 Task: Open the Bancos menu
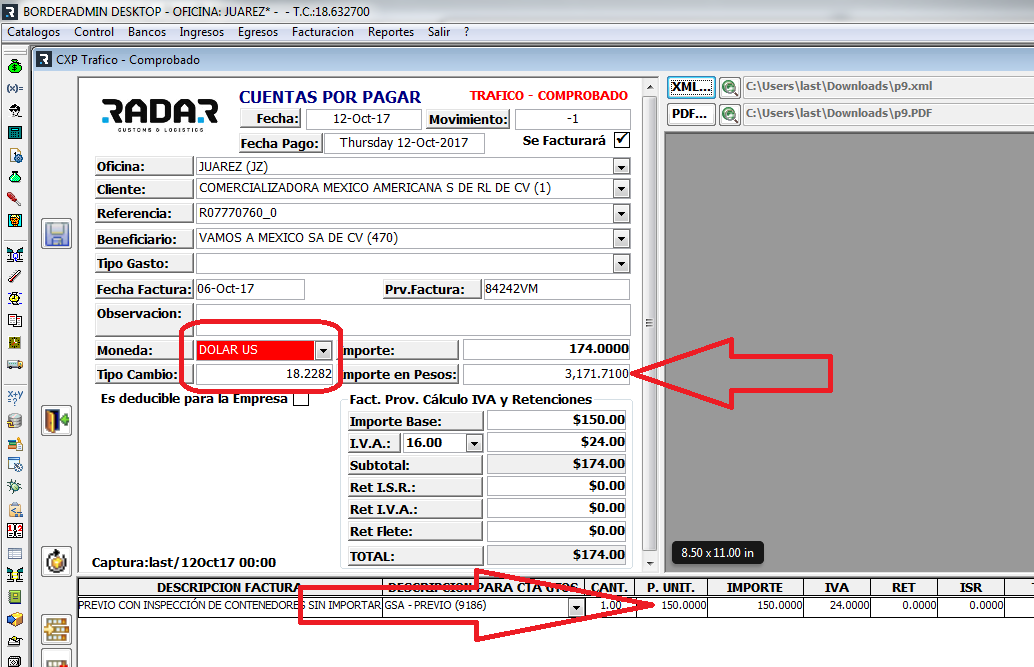point(147,32)
